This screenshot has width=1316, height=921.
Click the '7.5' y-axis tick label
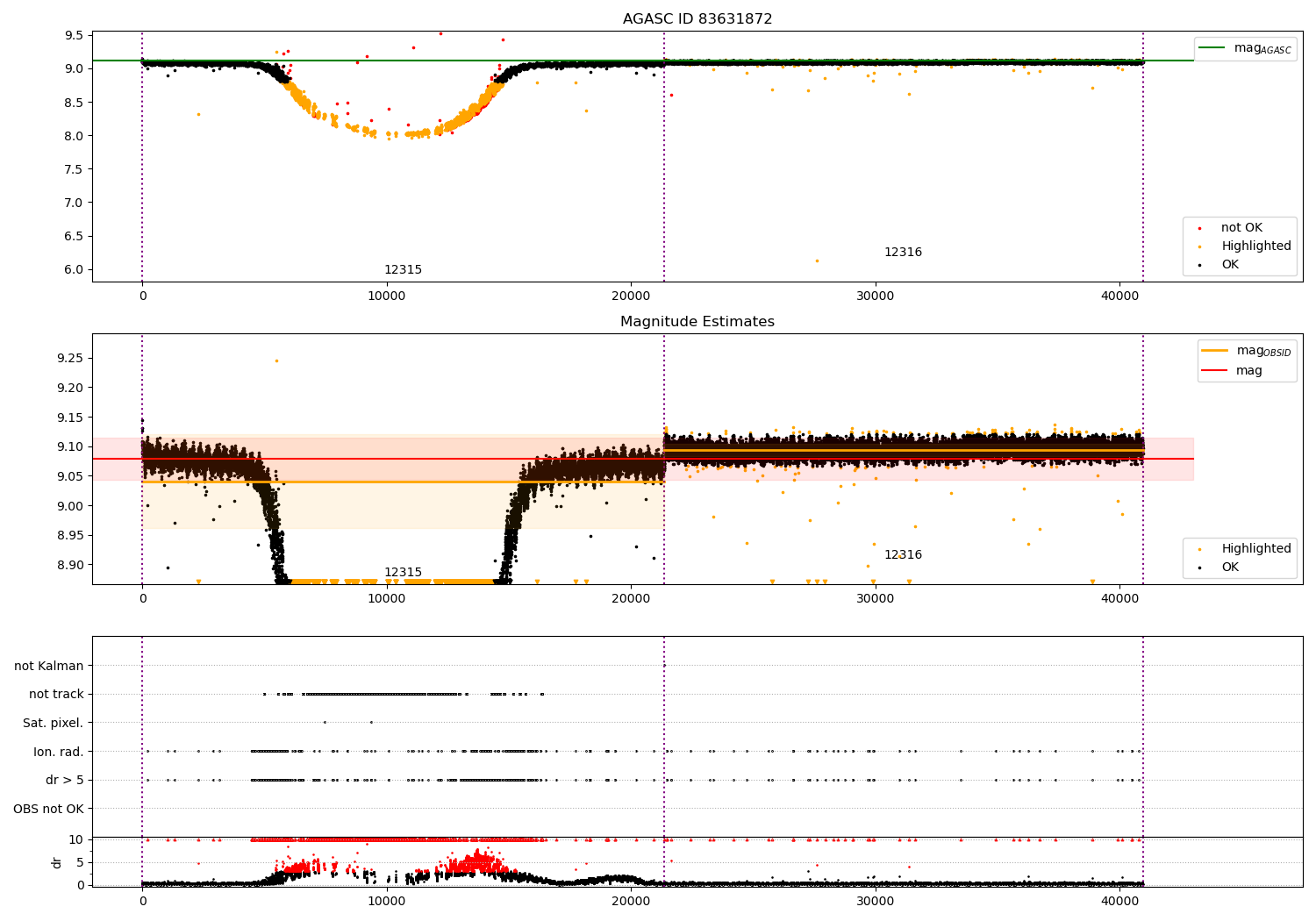[75, 169]
